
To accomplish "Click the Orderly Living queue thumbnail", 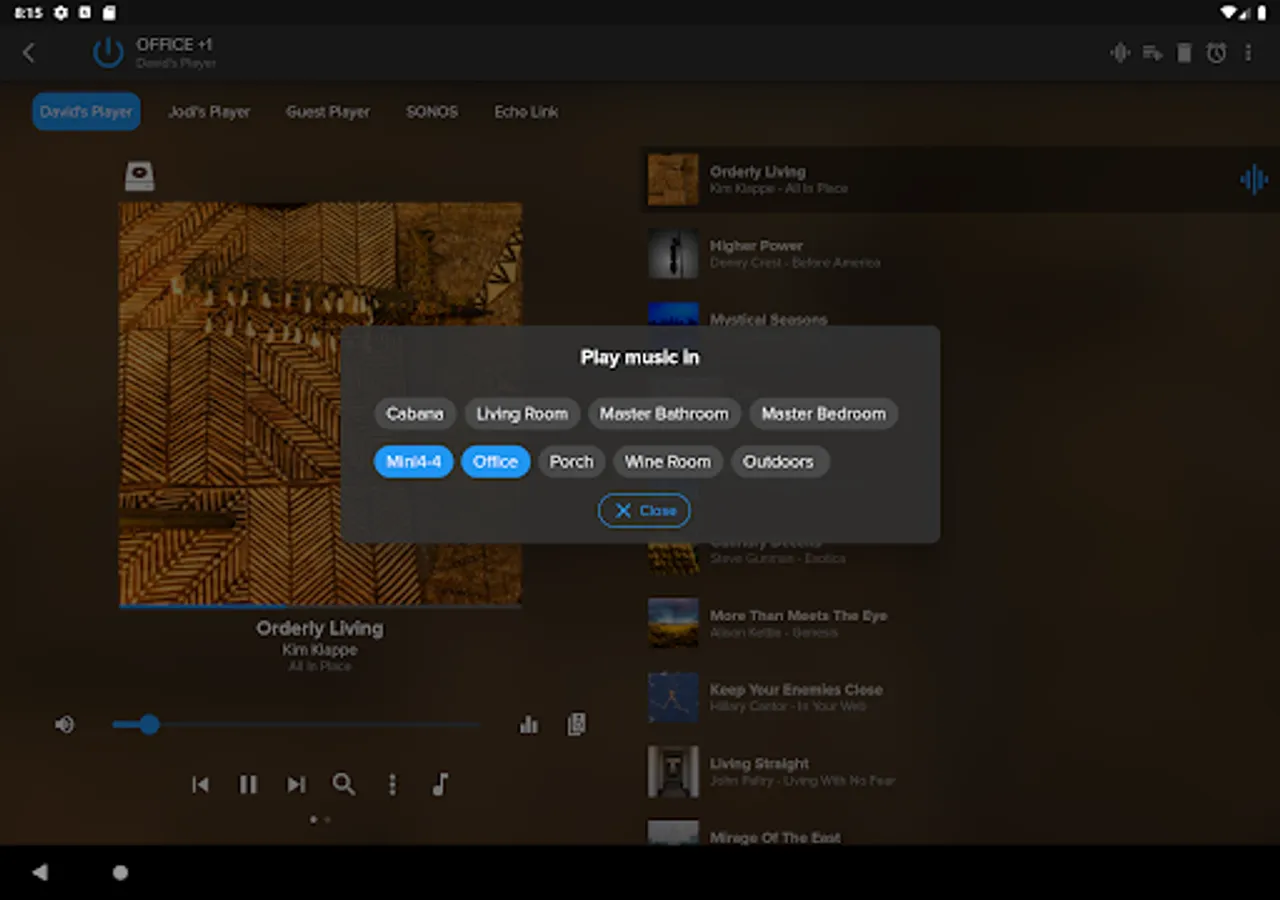I will pyautogui.click(x=673, y=180).
